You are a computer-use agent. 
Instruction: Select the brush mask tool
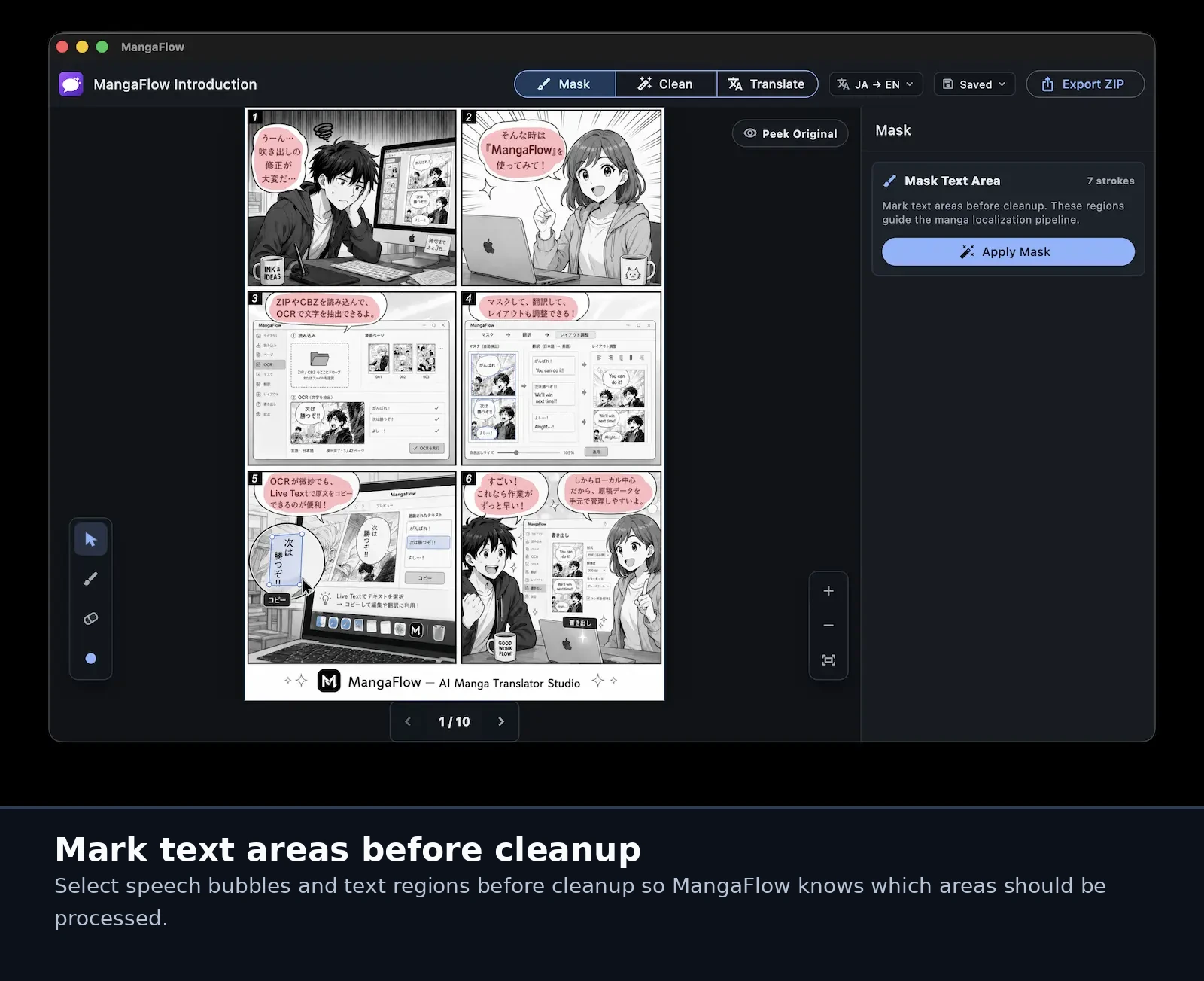click(x=91, y=579)
